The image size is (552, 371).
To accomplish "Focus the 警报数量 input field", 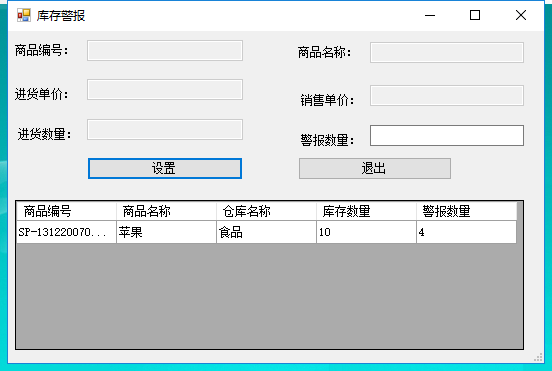I will [x=447, y=136].
